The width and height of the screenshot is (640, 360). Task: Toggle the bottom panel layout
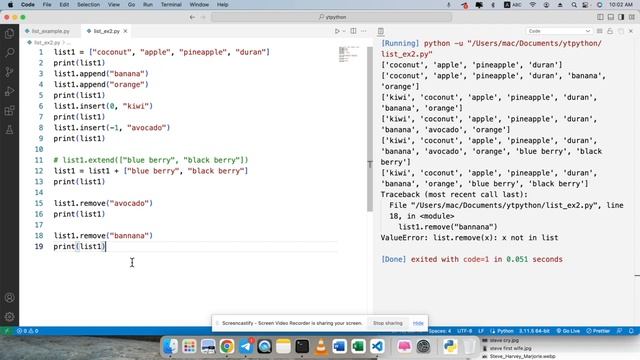611,17
